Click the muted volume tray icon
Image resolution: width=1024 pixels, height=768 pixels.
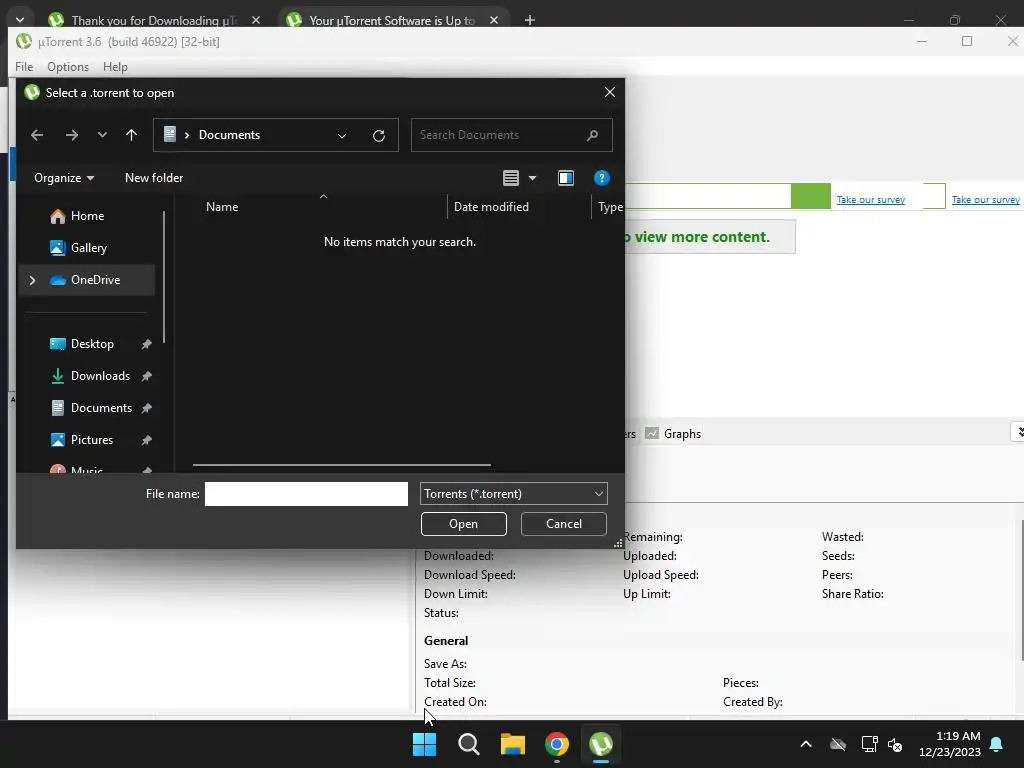pos(895,744)
